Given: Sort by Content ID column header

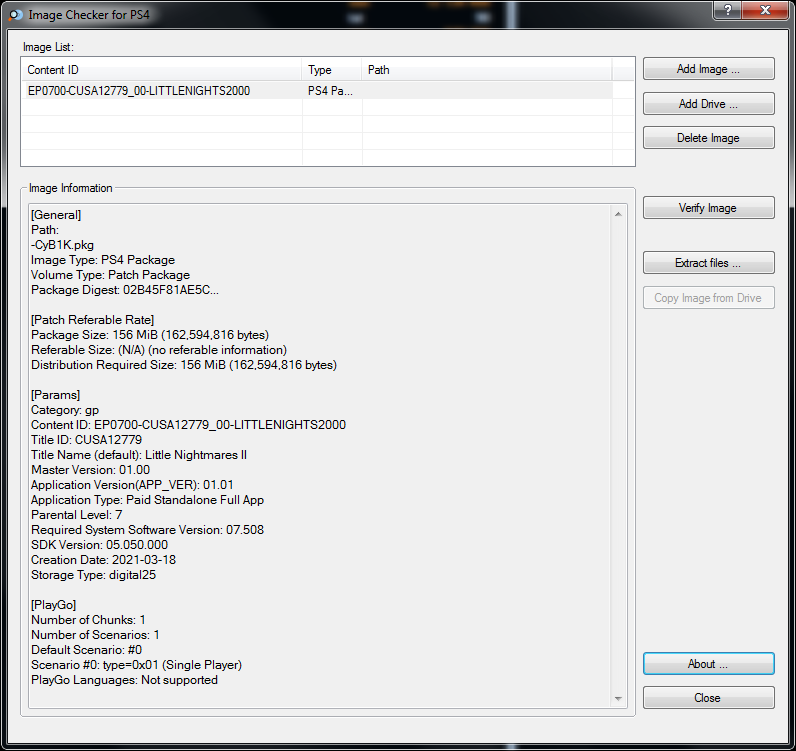Looking at the screenshot, I should click(x=161, y=70).
